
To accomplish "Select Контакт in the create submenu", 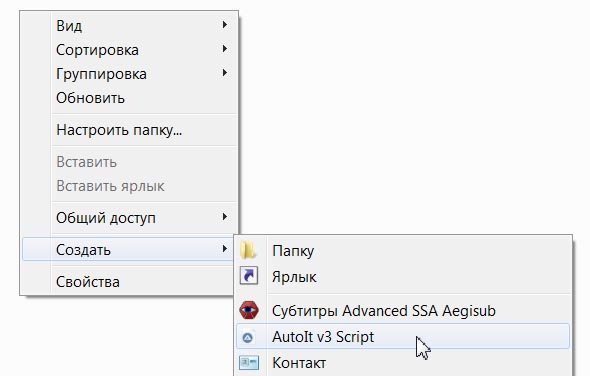I will click(x=403, y=363).
